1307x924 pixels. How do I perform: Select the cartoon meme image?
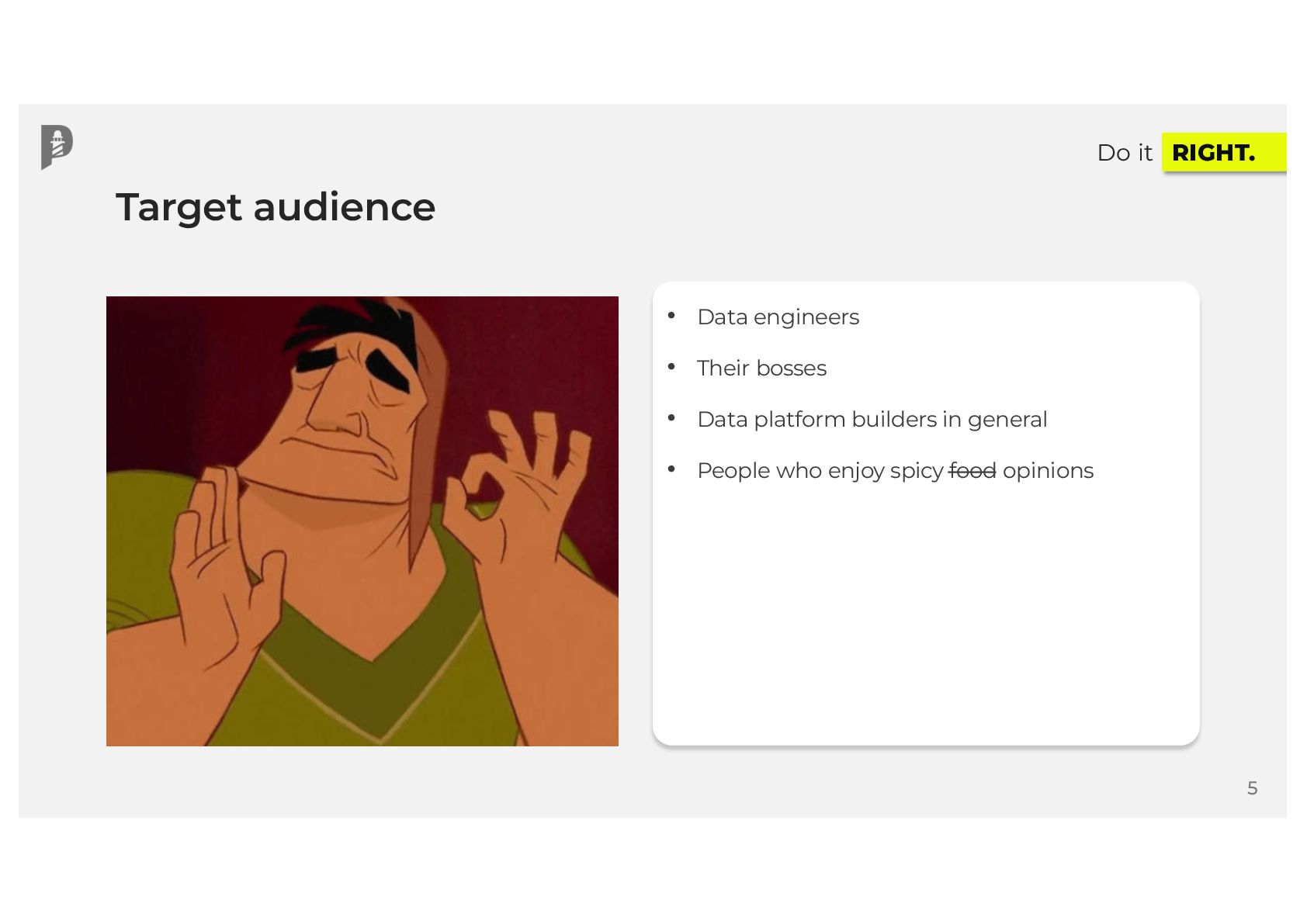coord(362,521)
